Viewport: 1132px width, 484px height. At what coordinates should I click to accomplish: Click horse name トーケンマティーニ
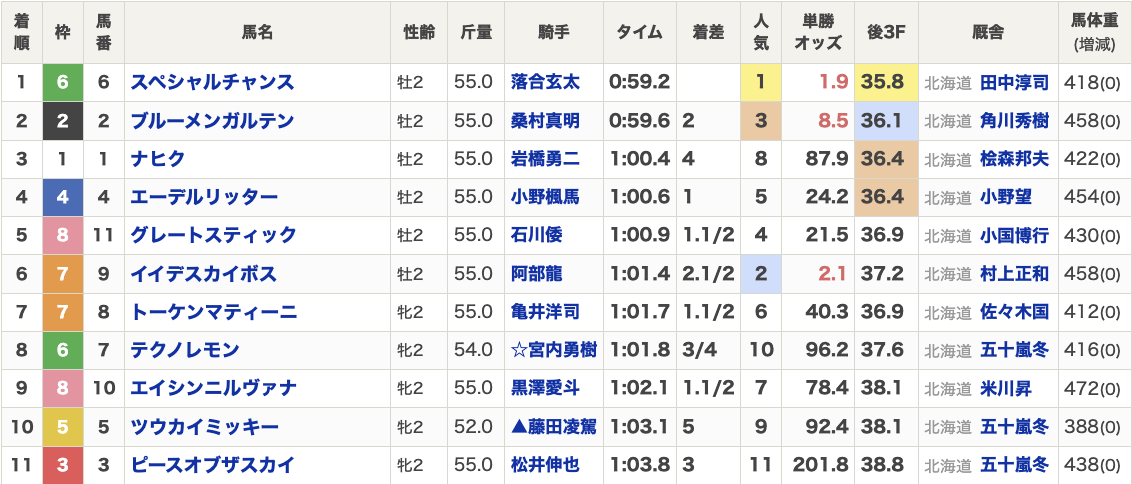tap(213, 312)
